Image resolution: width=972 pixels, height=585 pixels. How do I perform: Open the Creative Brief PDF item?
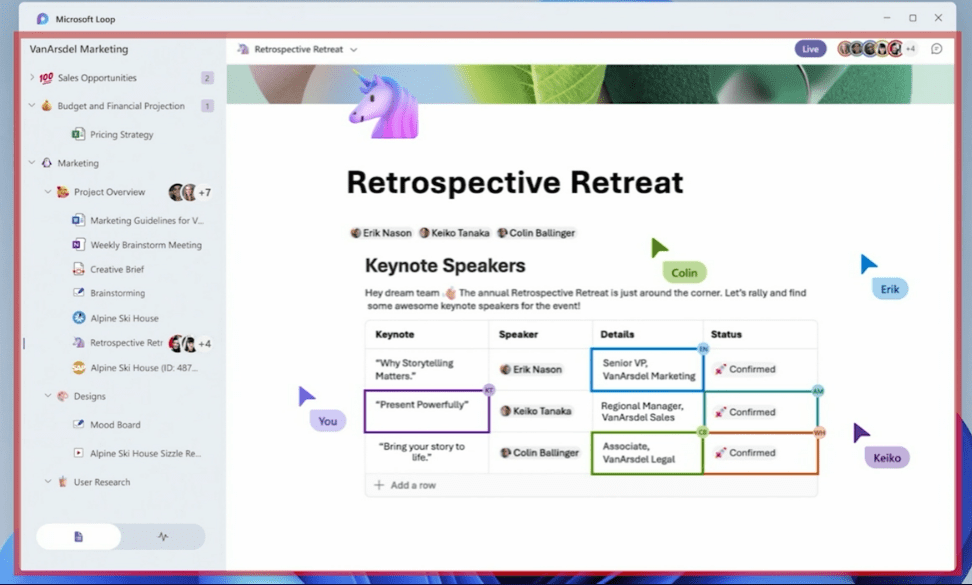point(117,269)
